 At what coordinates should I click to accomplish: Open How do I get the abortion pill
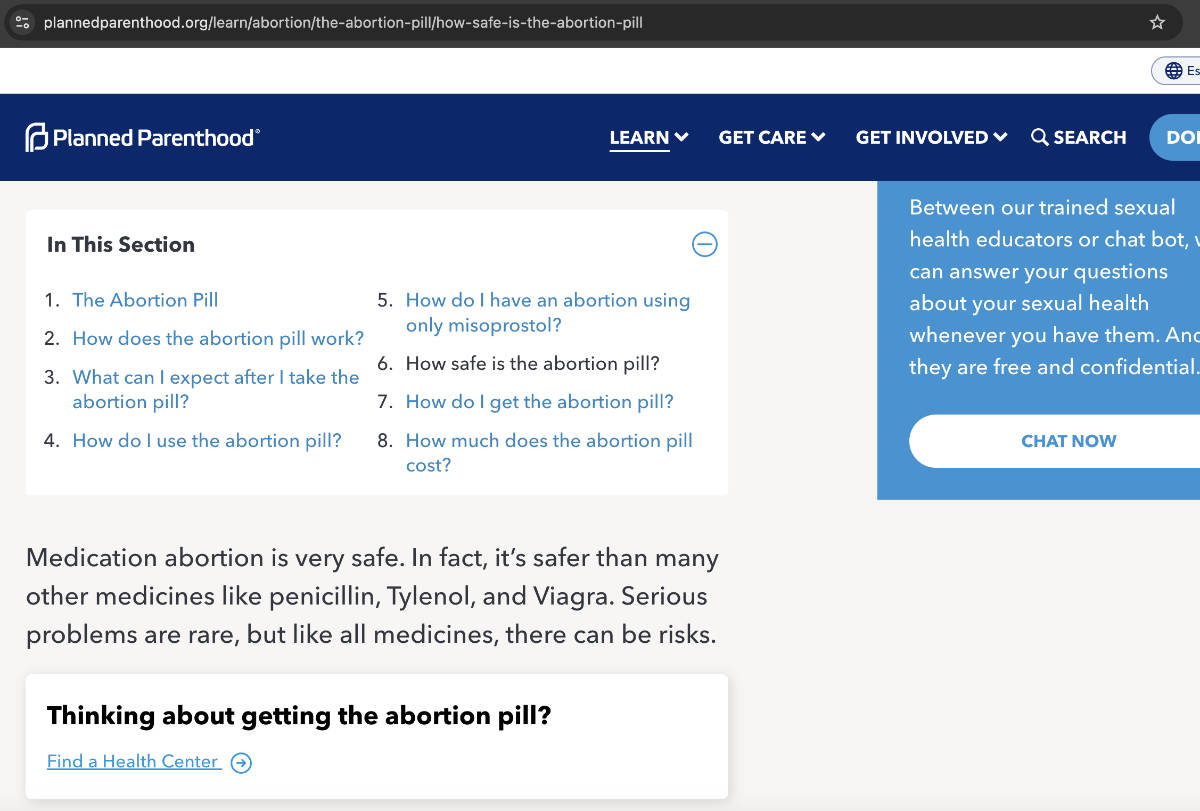[540, 402]
